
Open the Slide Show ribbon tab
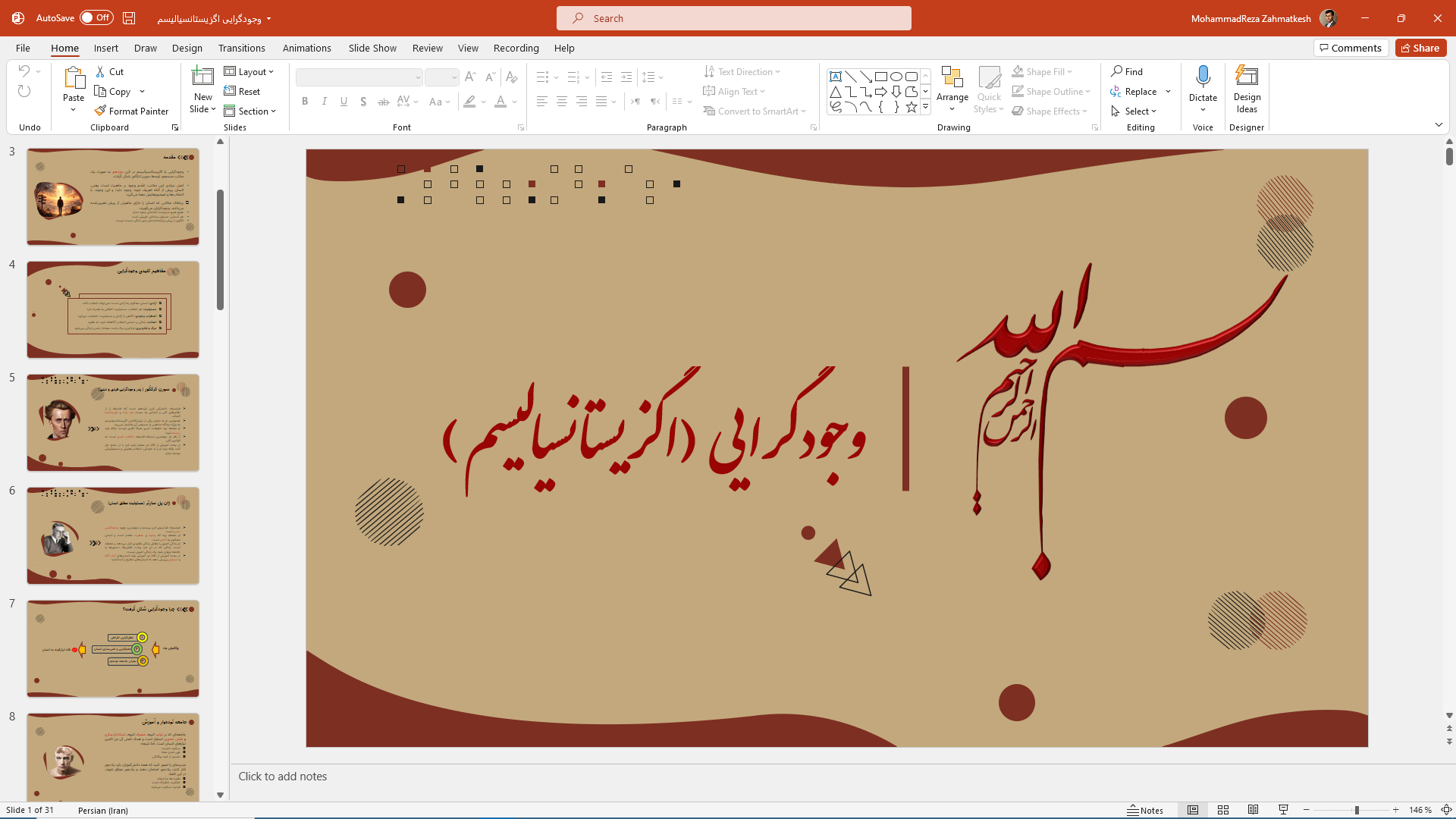coord(372,48)
